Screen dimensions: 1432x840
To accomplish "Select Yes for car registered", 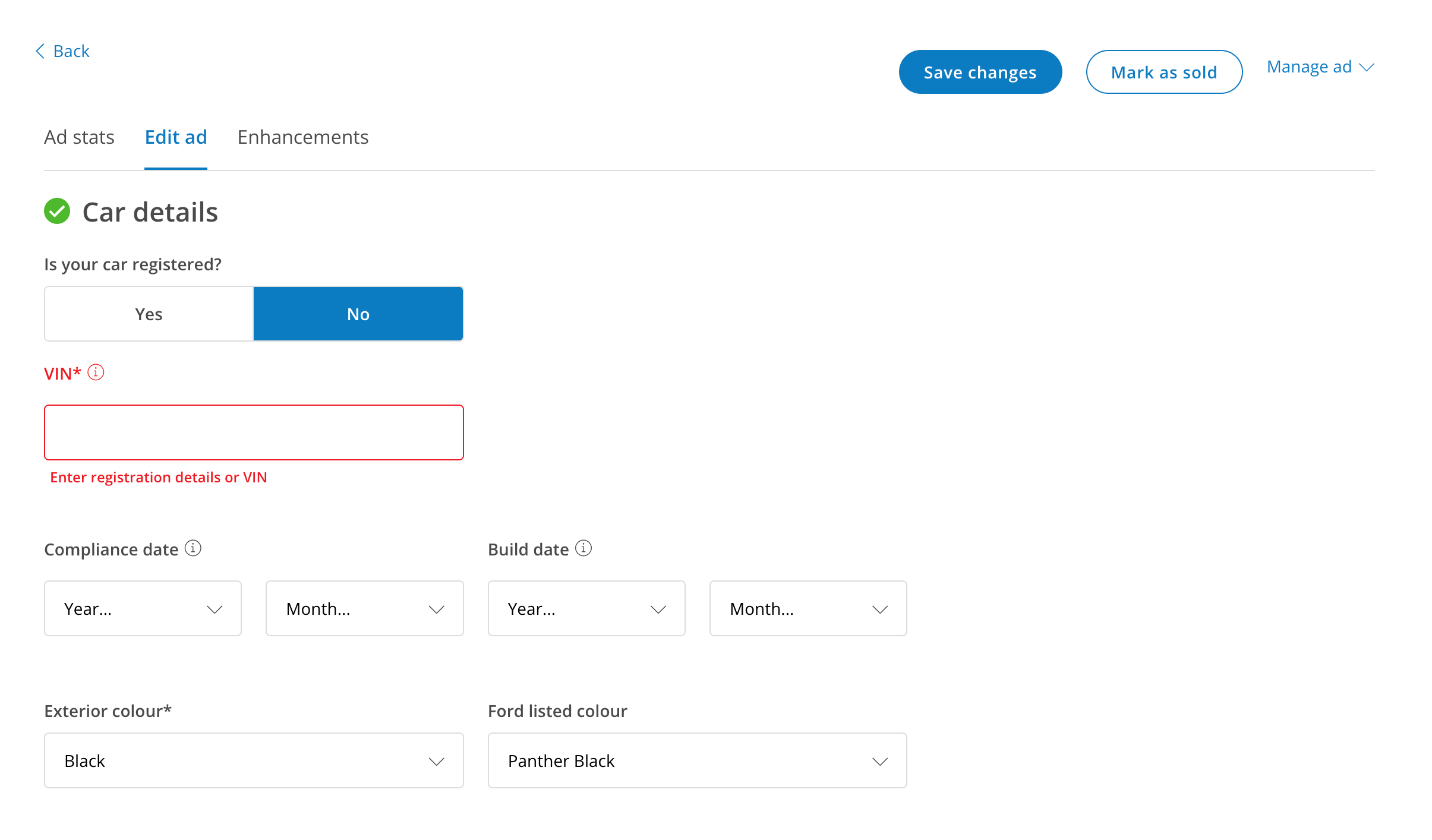I will pyautogui.click(x=148, y=314).
